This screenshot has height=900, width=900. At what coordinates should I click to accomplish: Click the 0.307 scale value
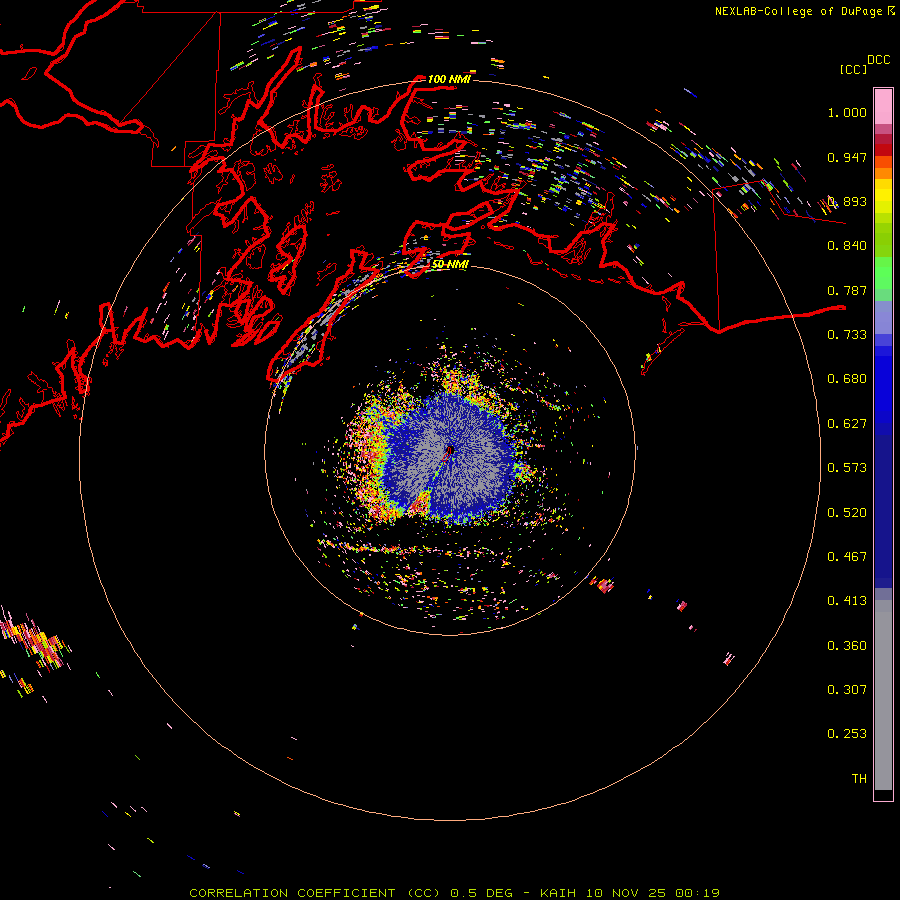click(x=847, y=690)
